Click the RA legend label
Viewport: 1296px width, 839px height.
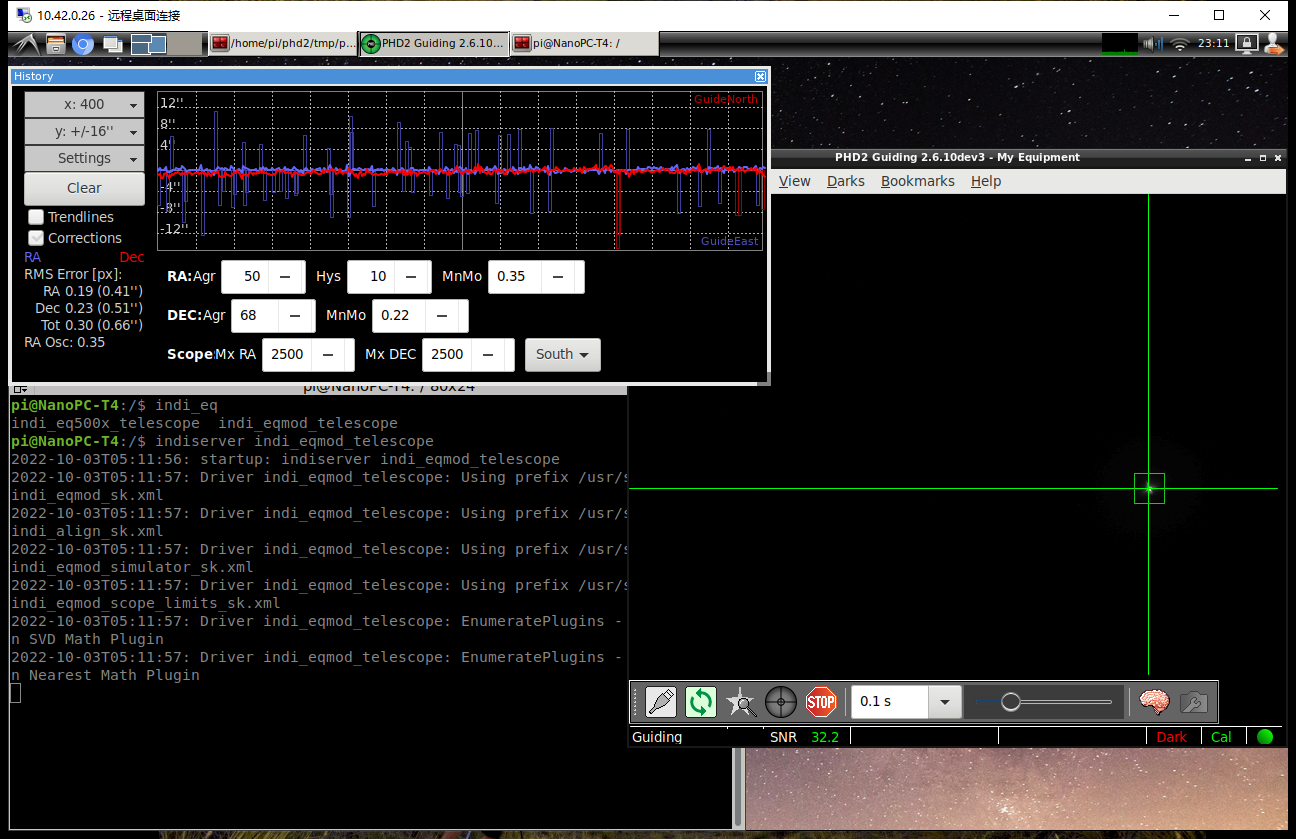click(x=33, y=257)
